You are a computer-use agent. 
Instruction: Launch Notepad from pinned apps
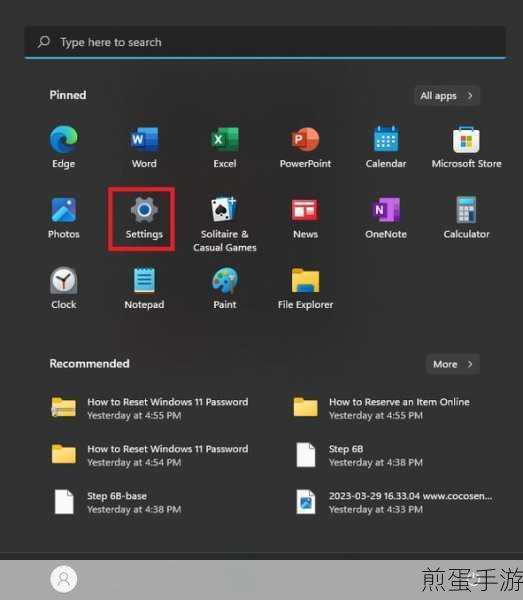coord(144,288)
